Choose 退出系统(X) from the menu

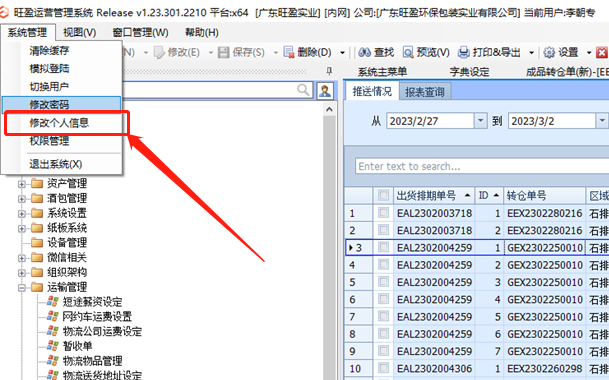[56, 164]
